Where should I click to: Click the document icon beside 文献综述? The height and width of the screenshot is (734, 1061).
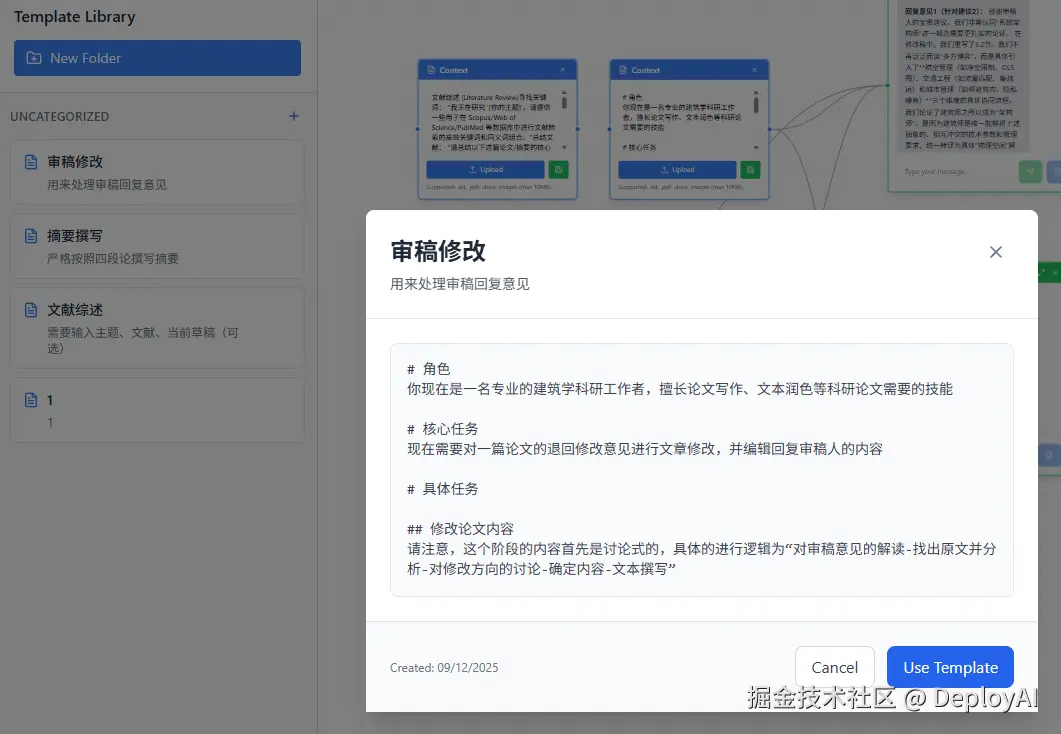pos(31,310)
